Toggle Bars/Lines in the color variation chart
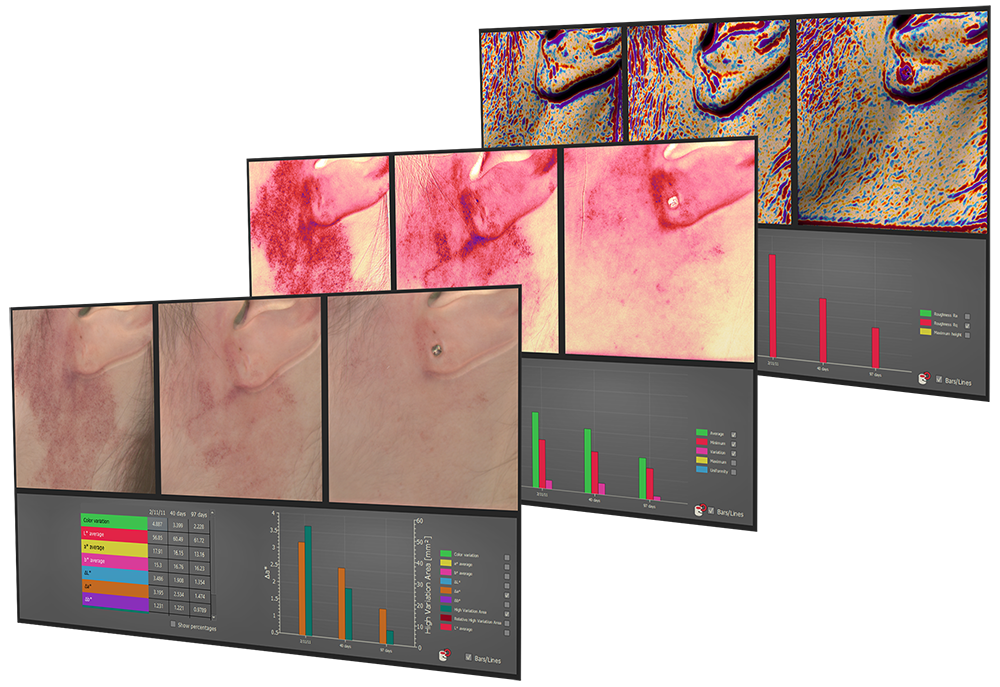The width and height of the screenshot is (1000, 687). [x=469, y=658]
